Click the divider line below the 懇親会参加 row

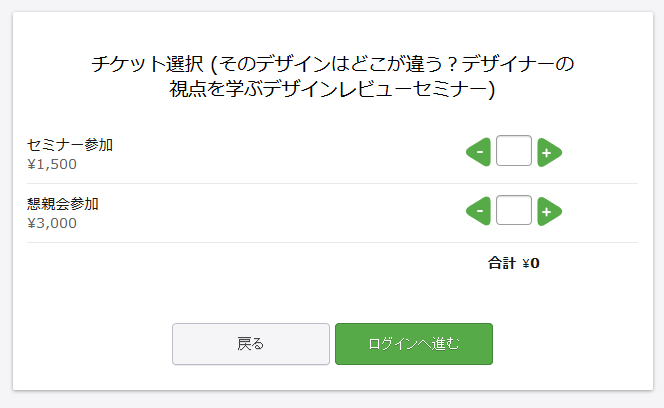point(332,242)
